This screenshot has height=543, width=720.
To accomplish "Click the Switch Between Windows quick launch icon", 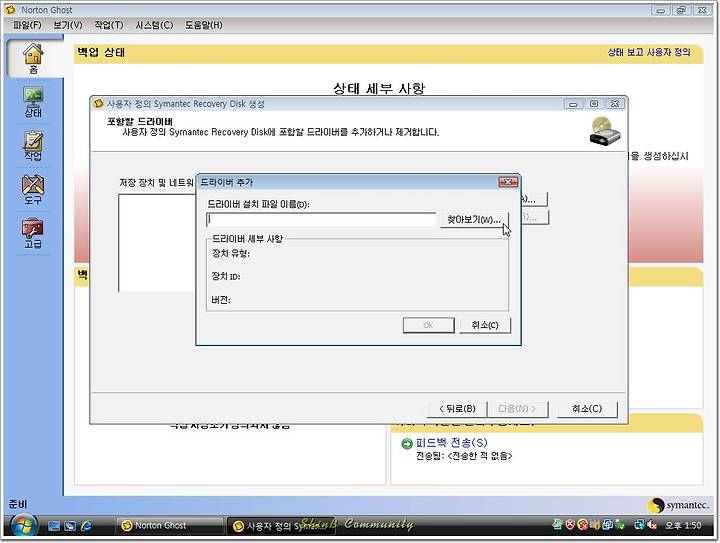I will tap(70, 526).
